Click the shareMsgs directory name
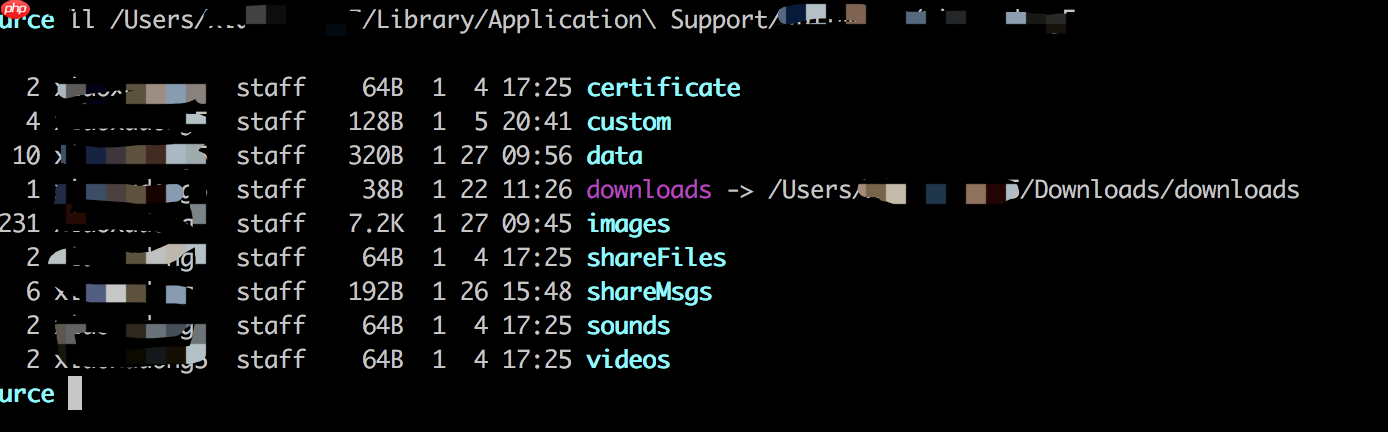This screenshot has width=1388, height=432. click(649, 292)
